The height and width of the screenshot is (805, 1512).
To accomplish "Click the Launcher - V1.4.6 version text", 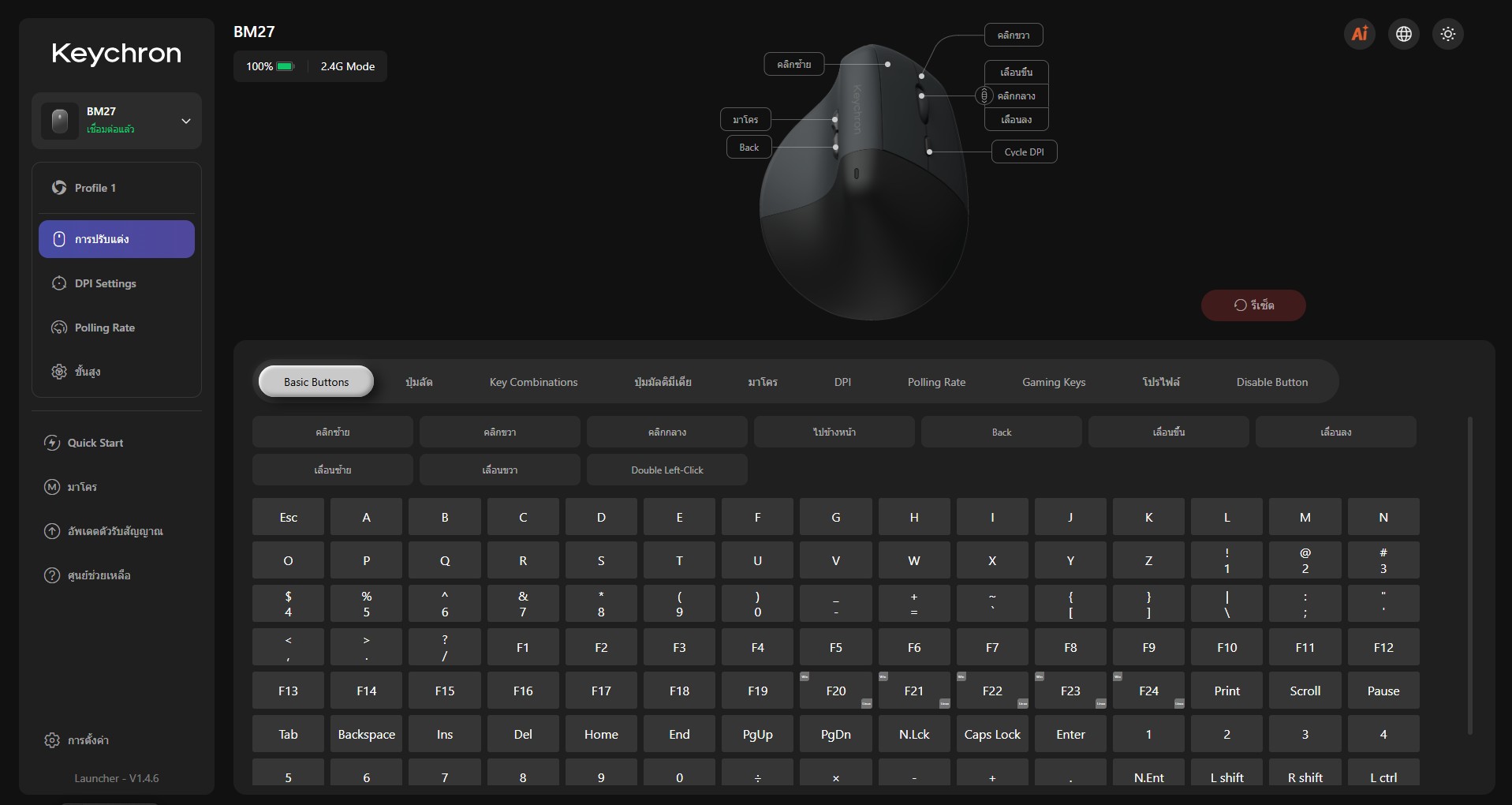I will [117, 778].
